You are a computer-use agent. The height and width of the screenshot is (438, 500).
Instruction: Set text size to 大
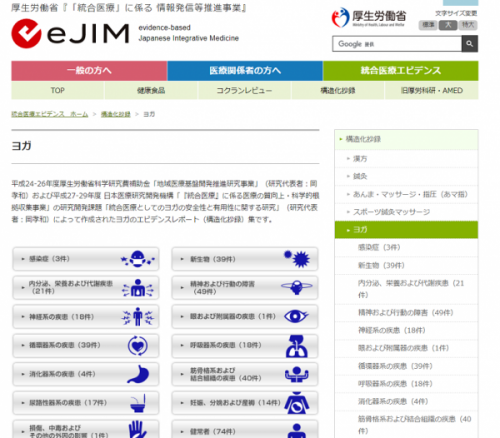click(x=448, y=25)
